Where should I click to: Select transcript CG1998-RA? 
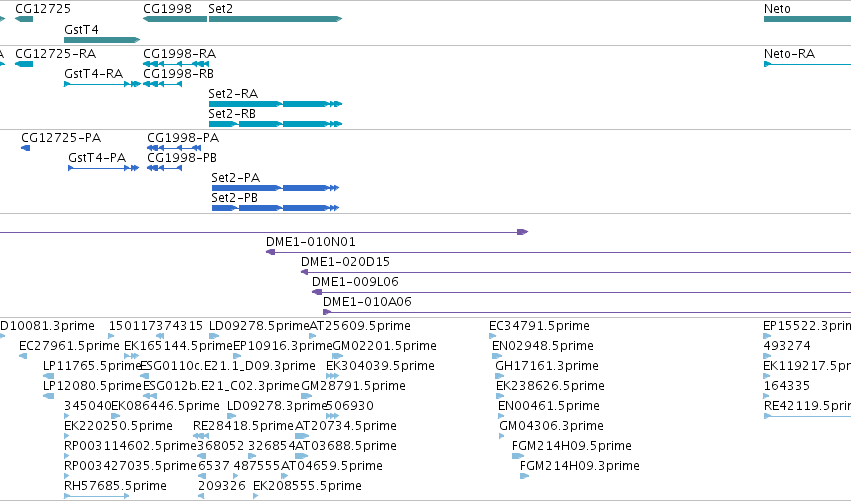pyautogui.click(x=180, y=54)
